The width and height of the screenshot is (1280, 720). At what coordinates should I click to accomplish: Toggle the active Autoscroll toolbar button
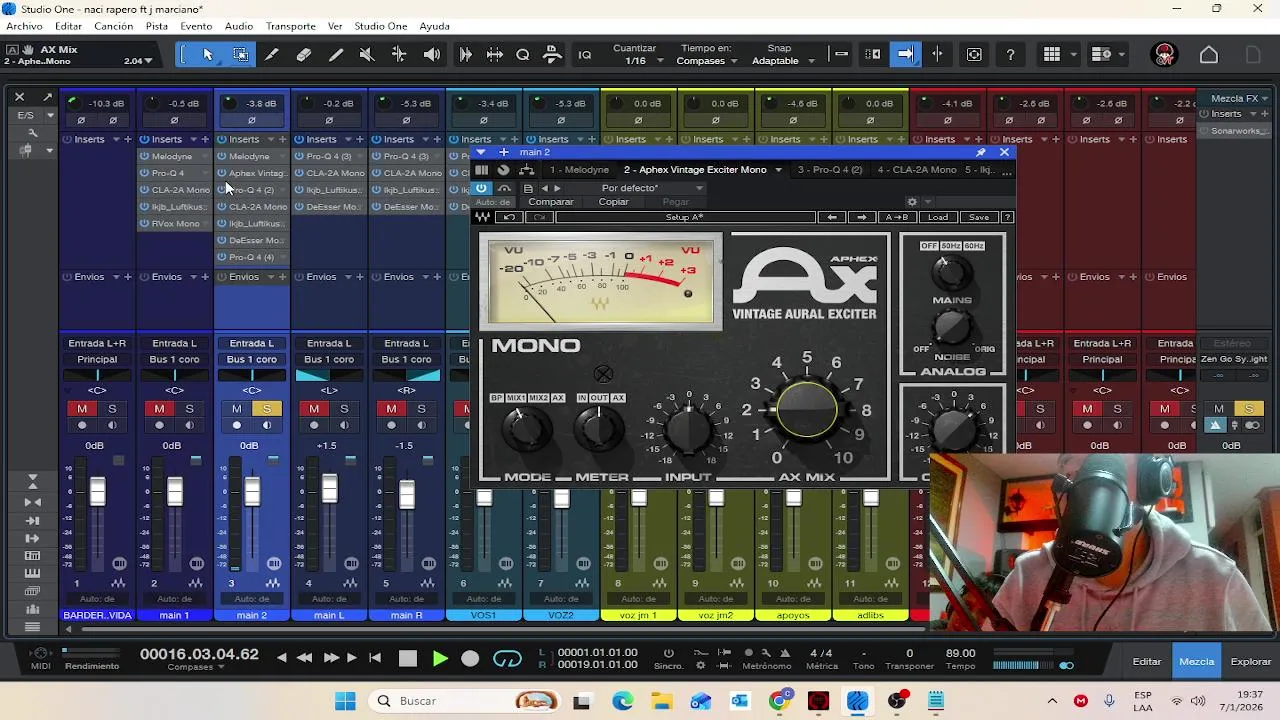tap(905, 55)
